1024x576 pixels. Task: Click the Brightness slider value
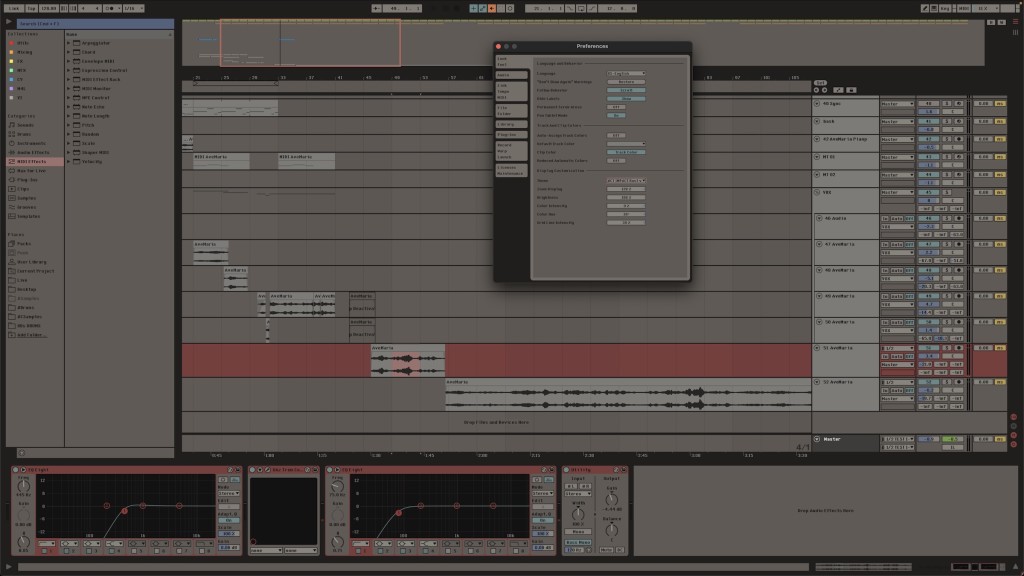pos(626,197)
